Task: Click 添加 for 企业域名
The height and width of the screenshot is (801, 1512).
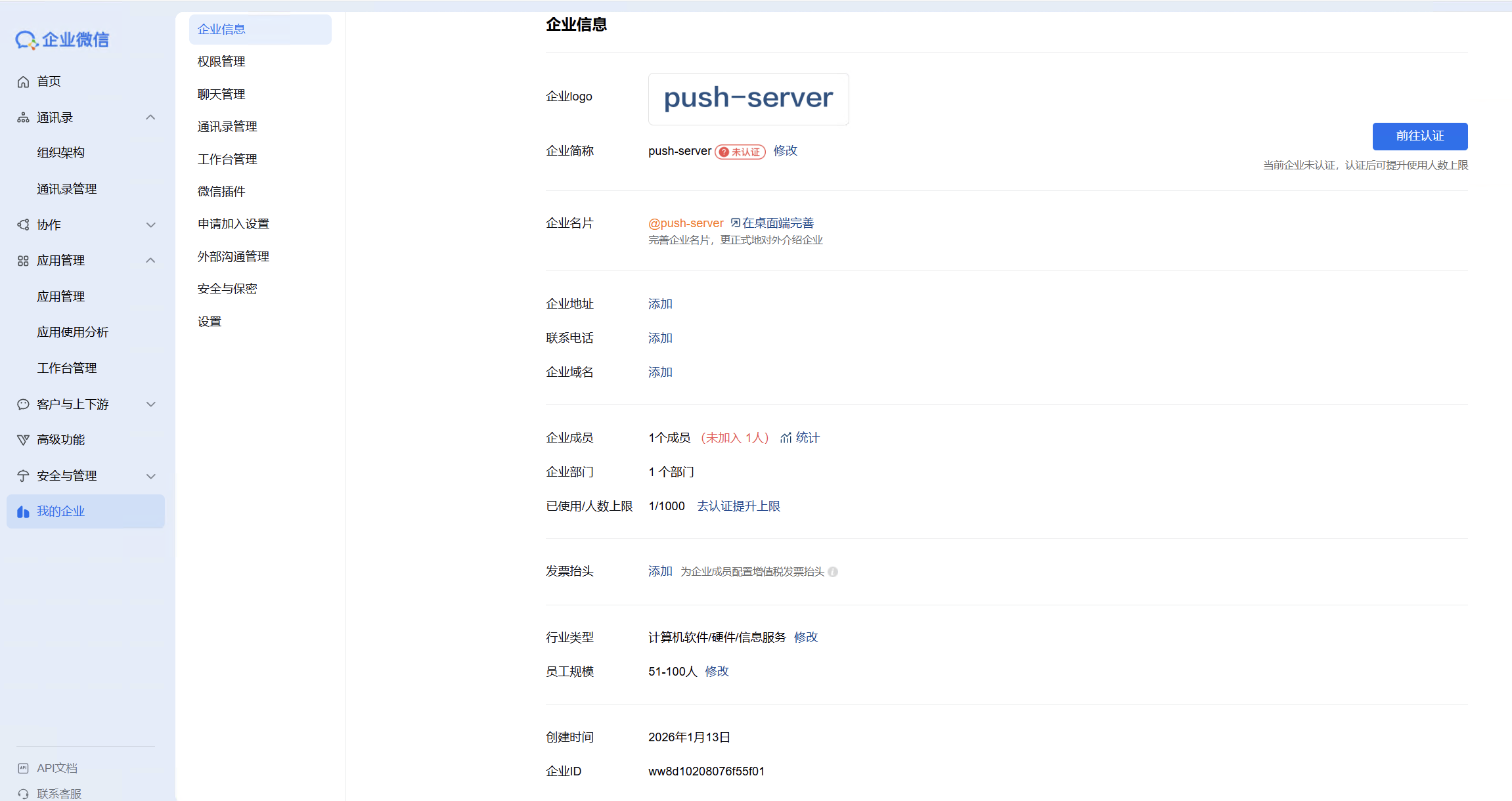Action: (x=660, y=372)
